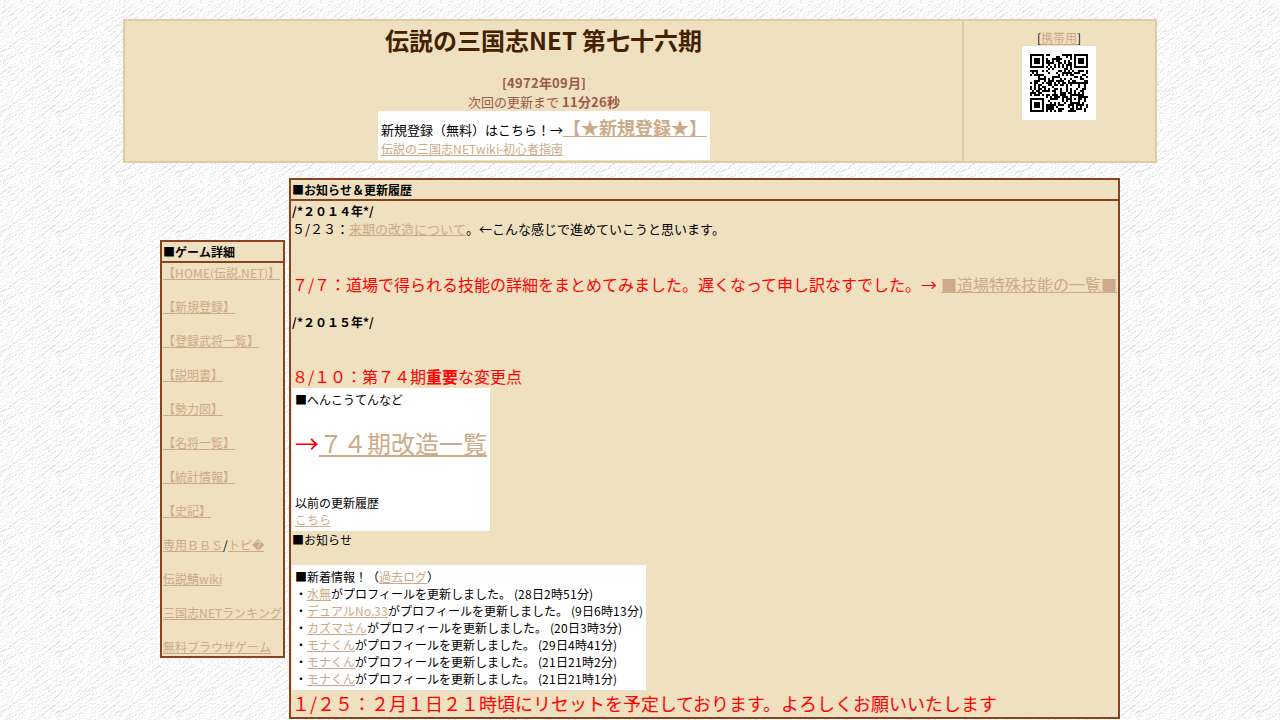The height and width of the screenshot is (720, 1280).
Task: Open デュアルNo.33 player profile link
Action: click(x=347, y=611)
